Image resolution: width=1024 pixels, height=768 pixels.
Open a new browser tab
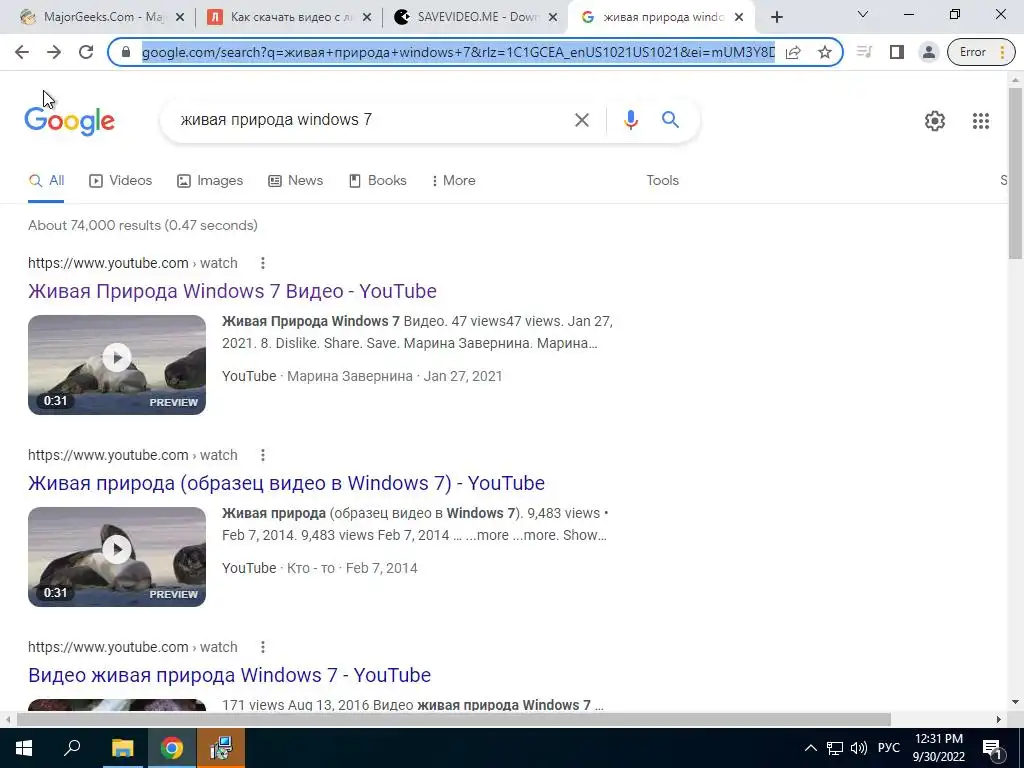(x=776, y=18)
